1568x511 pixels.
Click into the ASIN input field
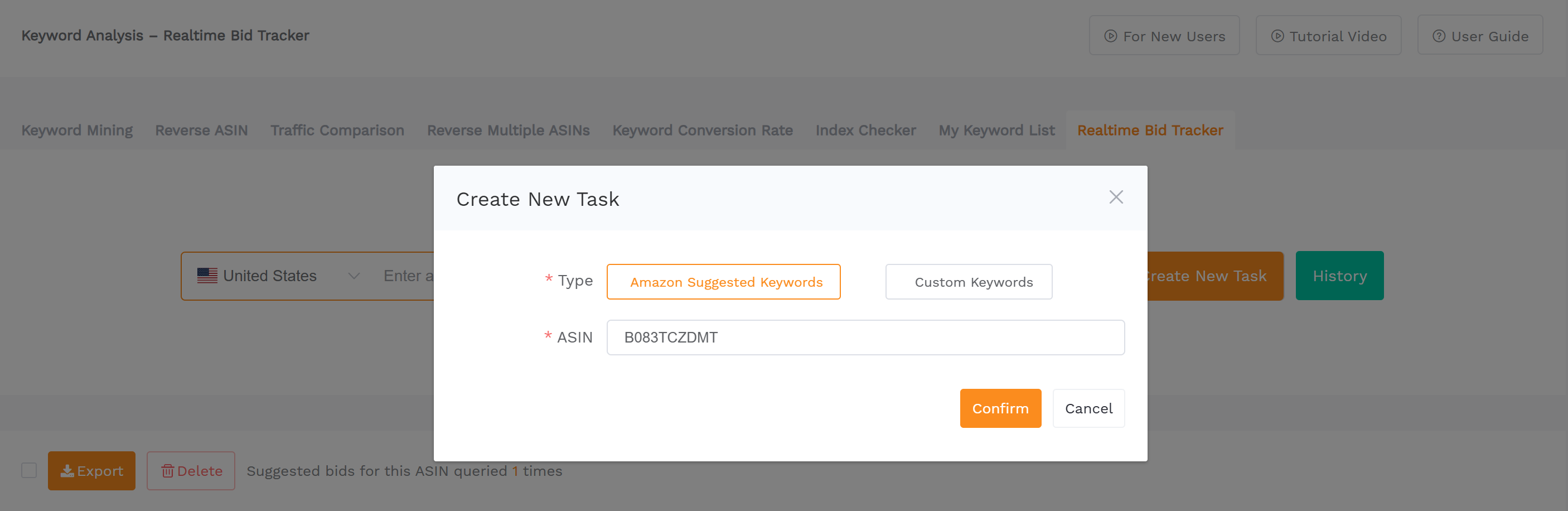tap(865, 338)
